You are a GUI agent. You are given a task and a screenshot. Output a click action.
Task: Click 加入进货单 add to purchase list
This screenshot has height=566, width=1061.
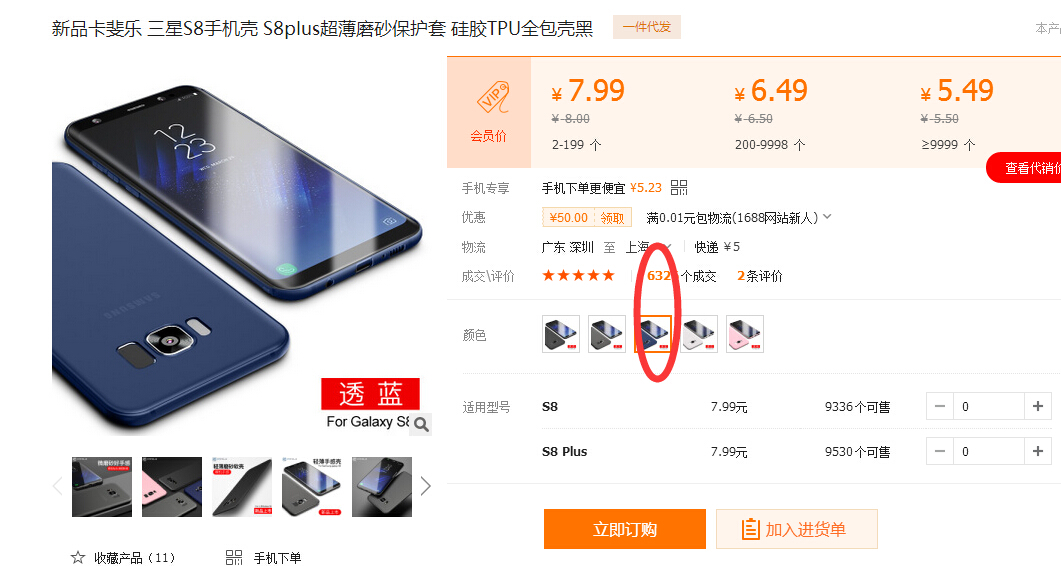[796, 529]
